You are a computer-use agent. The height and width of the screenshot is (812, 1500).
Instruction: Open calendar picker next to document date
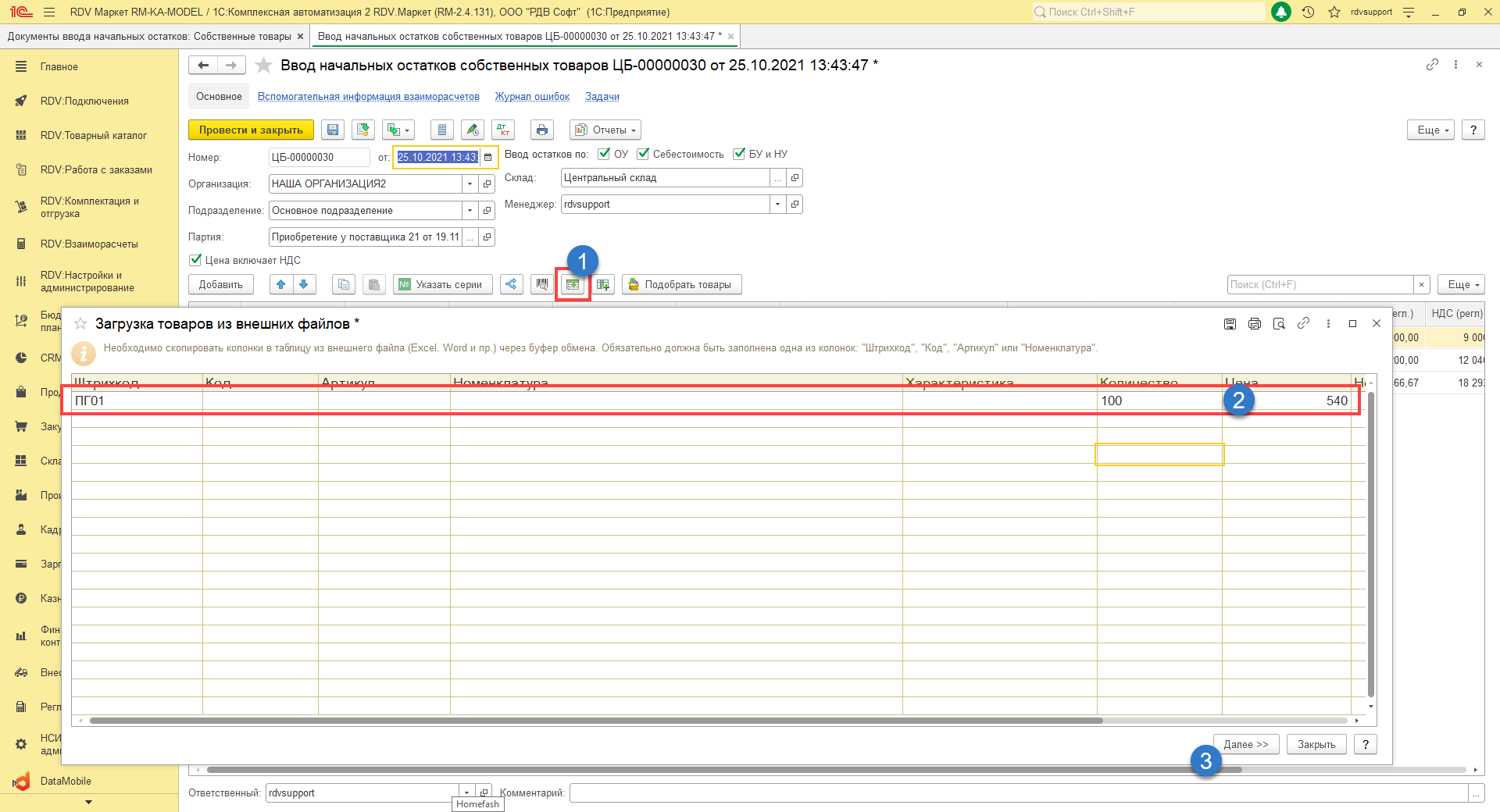(488, 158)
